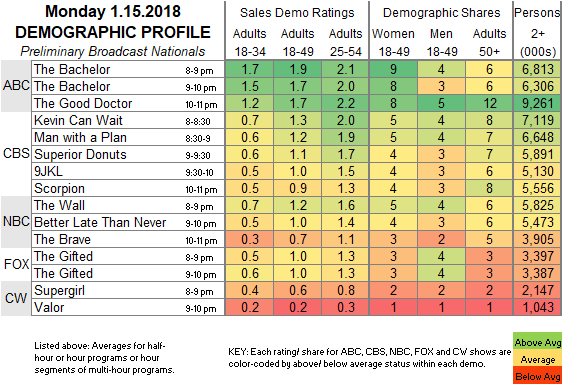The image size is (562, 384).
Task: Click the CBS network label
Action: (16, 153)
